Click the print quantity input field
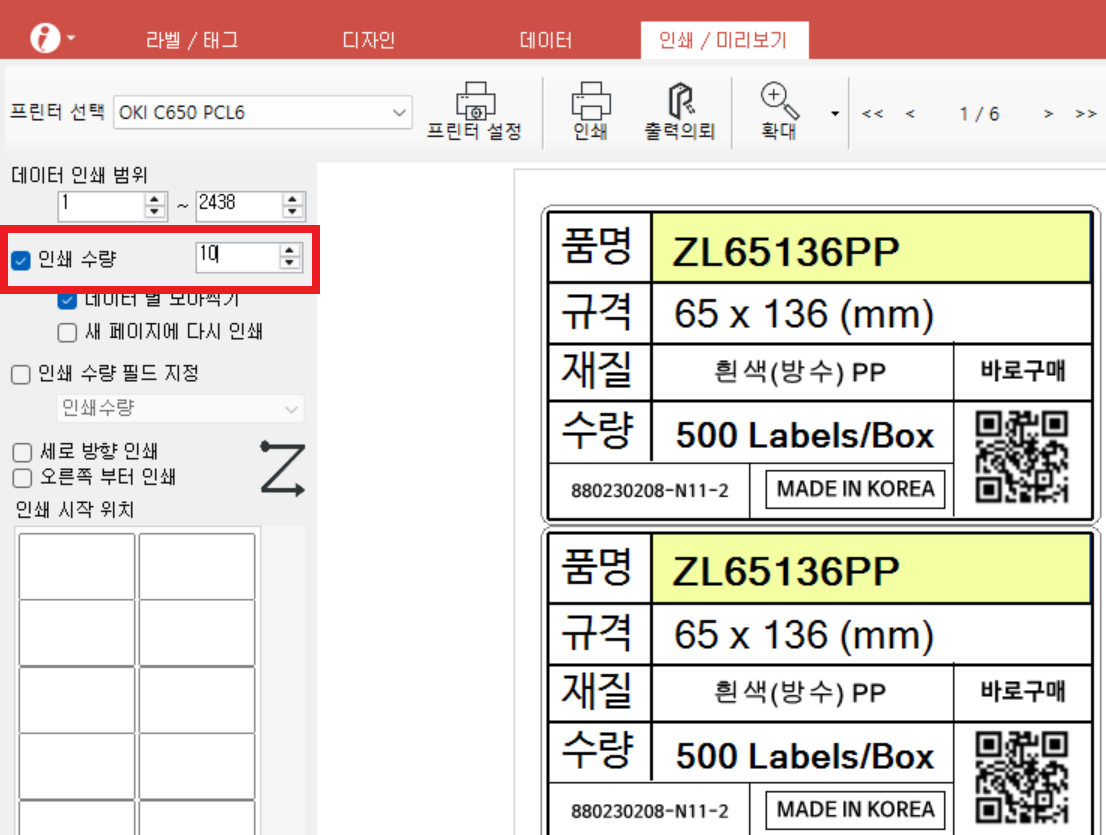The width and height of the screenshot is (1106, 835). pos(237,257)
